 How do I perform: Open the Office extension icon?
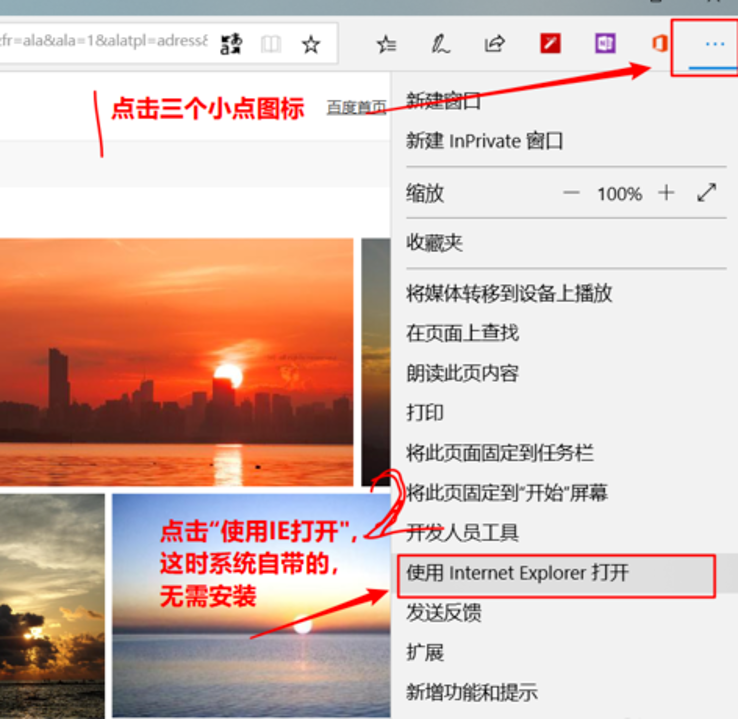coord(658,44)
